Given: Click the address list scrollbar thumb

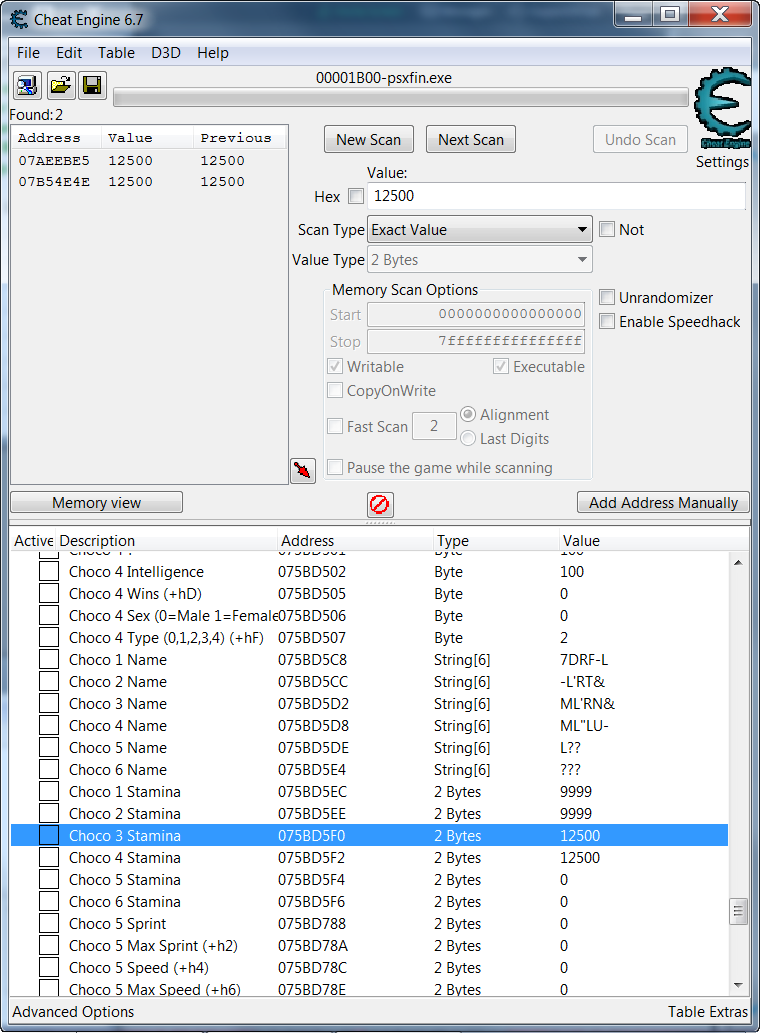Looking at the screenshot, I should coord(739,911).
